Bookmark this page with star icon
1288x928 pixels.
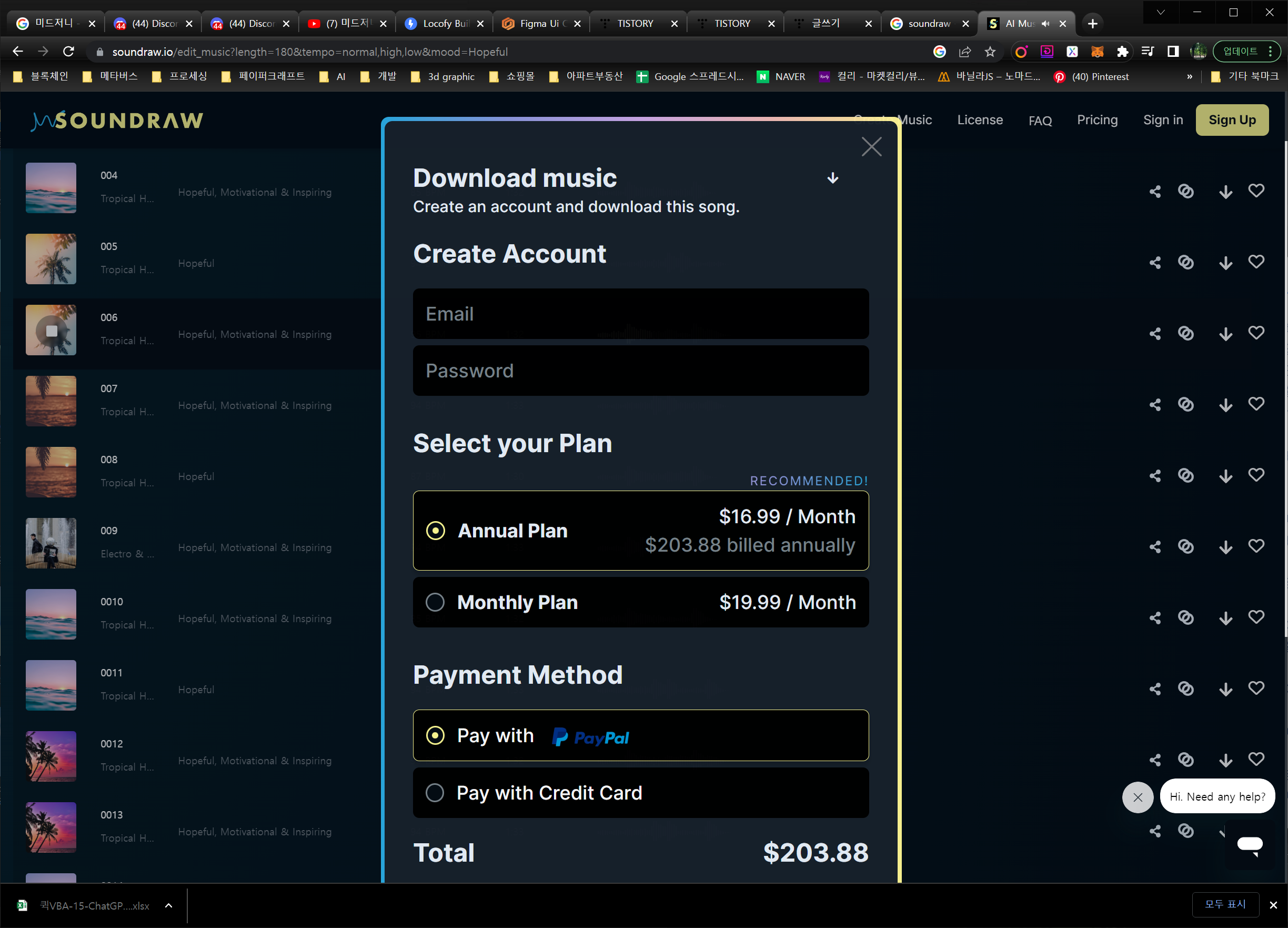click(990, 52)
